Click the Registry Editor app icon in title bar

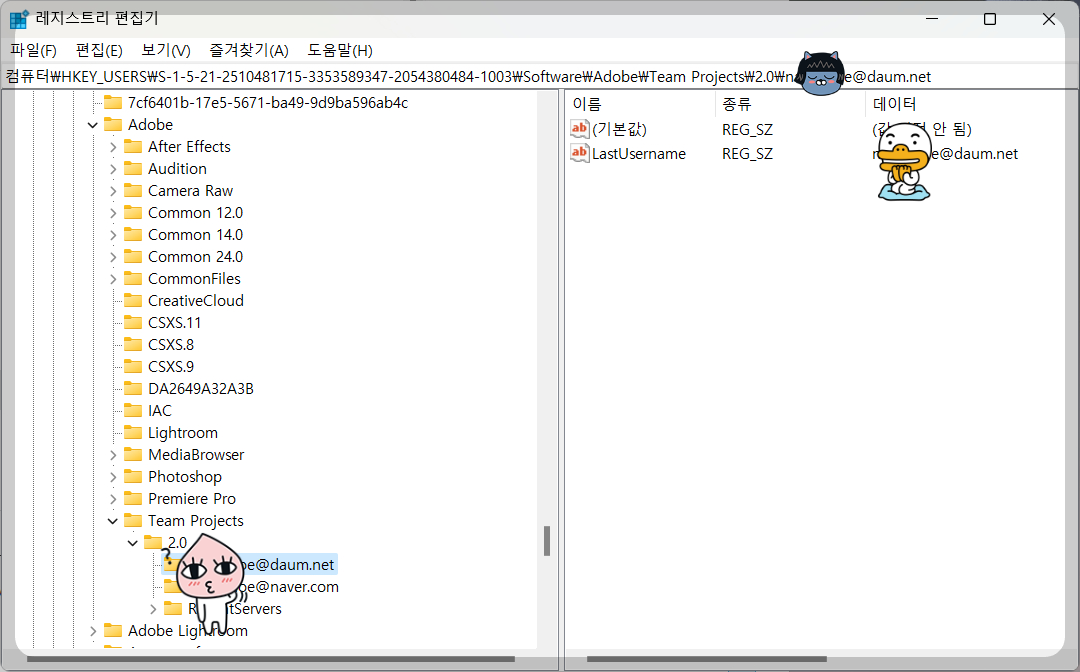tap(19, 19)
